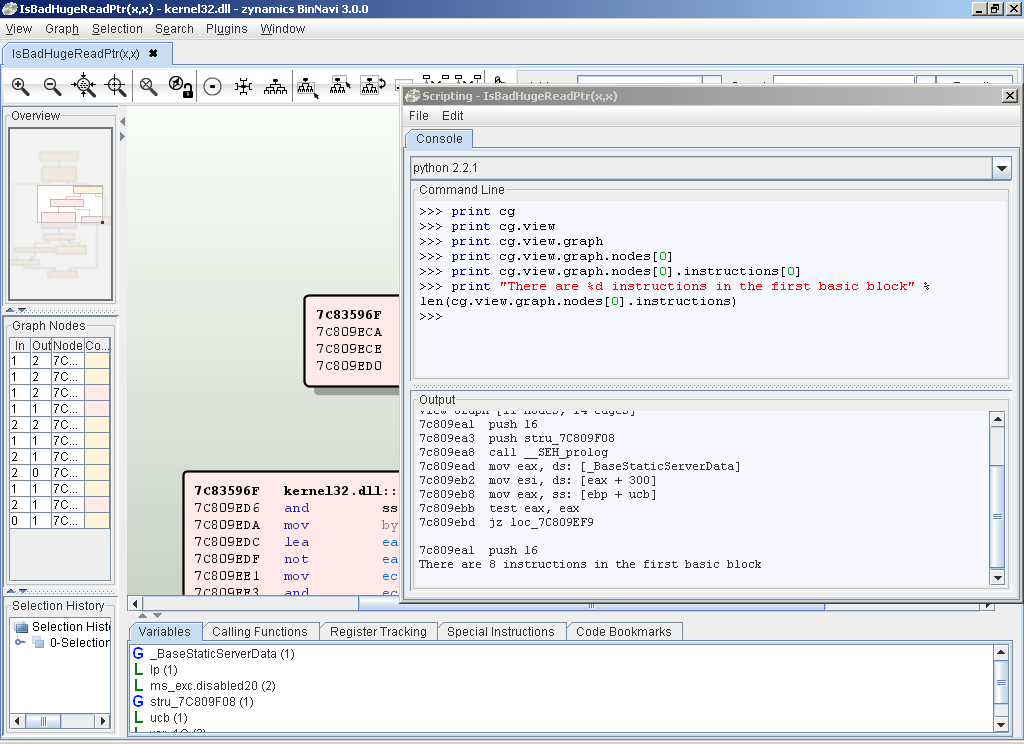Open the Graph menu
Image resolution: width=1024 pixels, height=744 pixels.
62,29
